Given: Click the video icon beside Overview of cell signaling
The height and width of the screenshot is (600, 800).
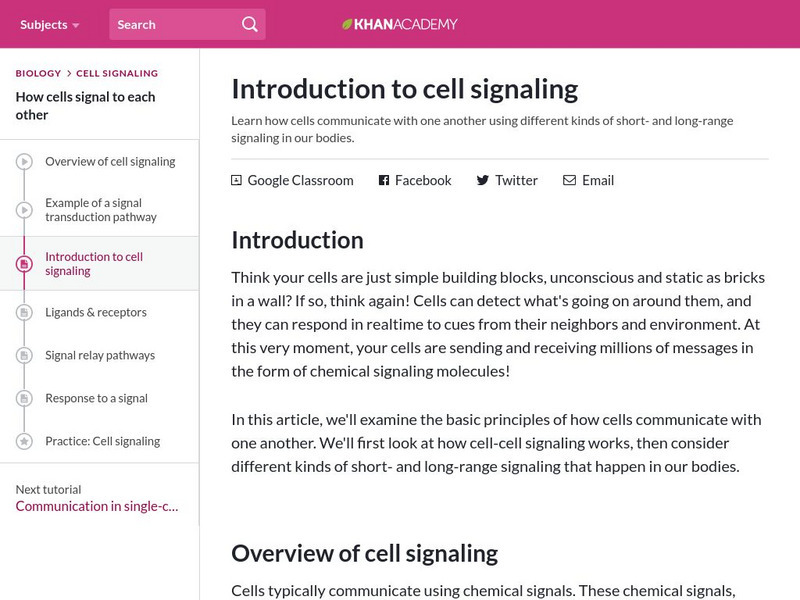Looking at the screenshot, I should pos(24,162).
